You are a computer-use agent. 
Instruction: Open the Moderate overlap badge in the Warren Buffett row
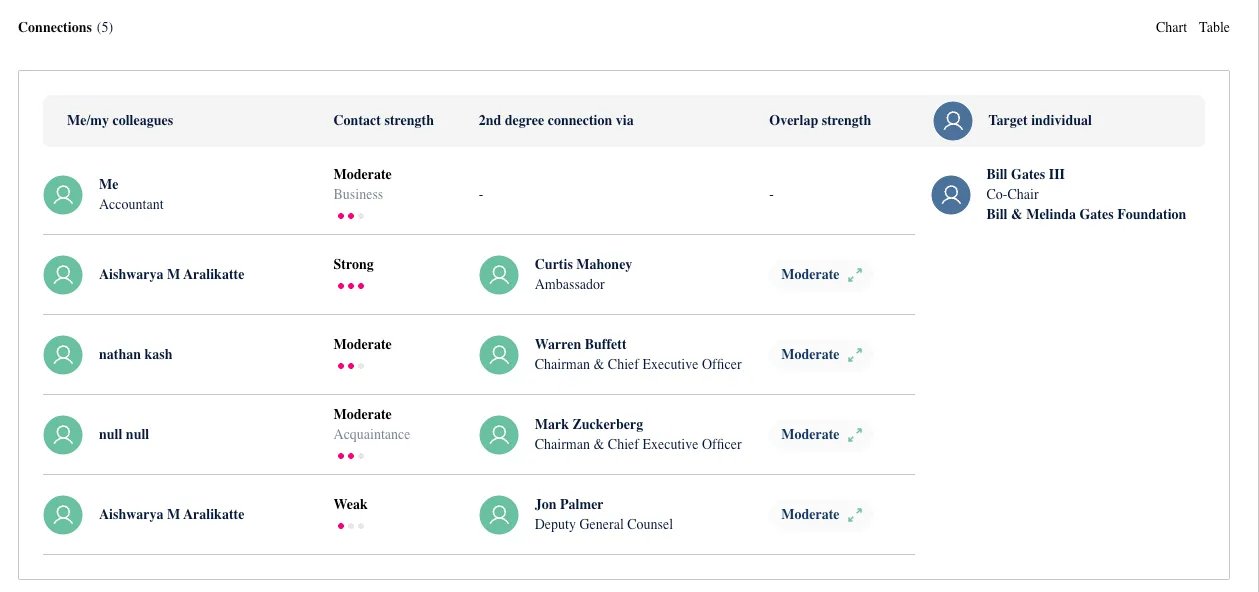tap(821, 355)
